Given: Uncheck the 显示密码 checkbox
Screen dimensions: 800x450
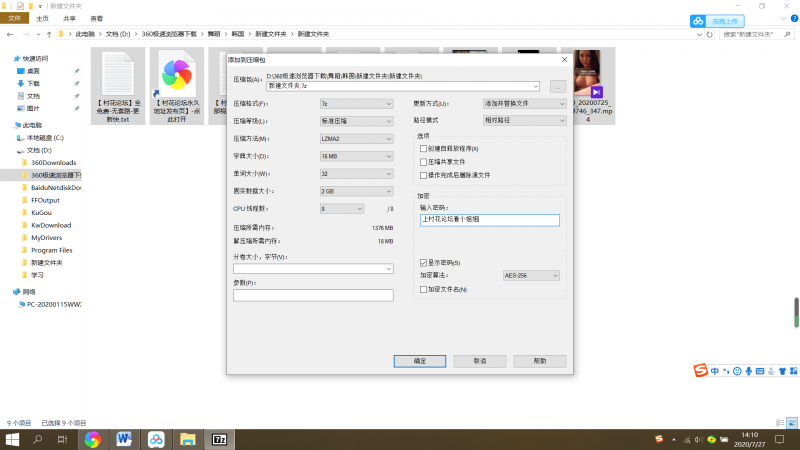Looking at the screenshot, I should 424,262.
